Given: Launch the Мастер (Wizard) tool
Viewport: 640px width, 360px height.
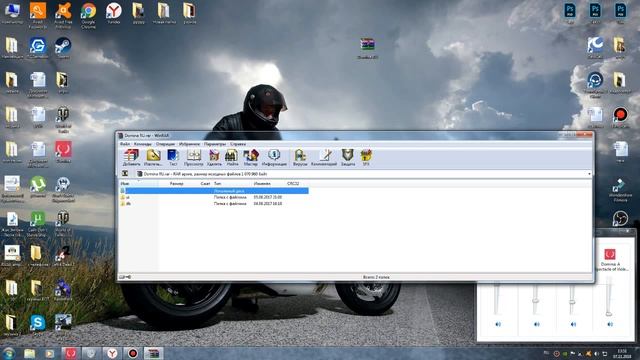Looking at the screenshot, I should click(251, 157).
